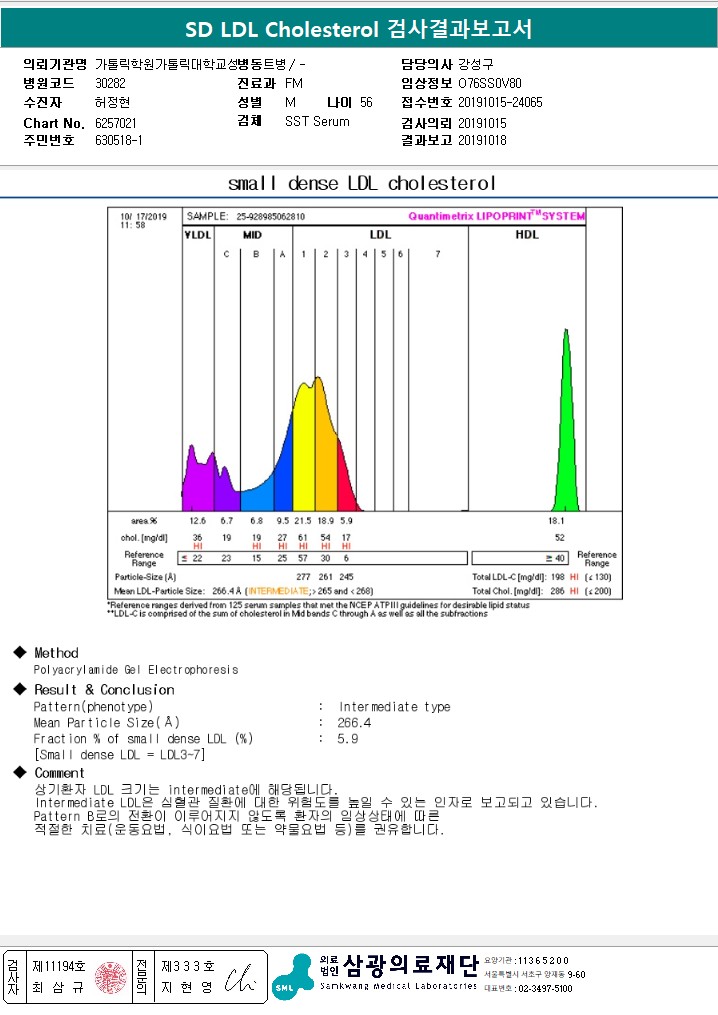Click examiner name "최삼규"

click(59, 988)
